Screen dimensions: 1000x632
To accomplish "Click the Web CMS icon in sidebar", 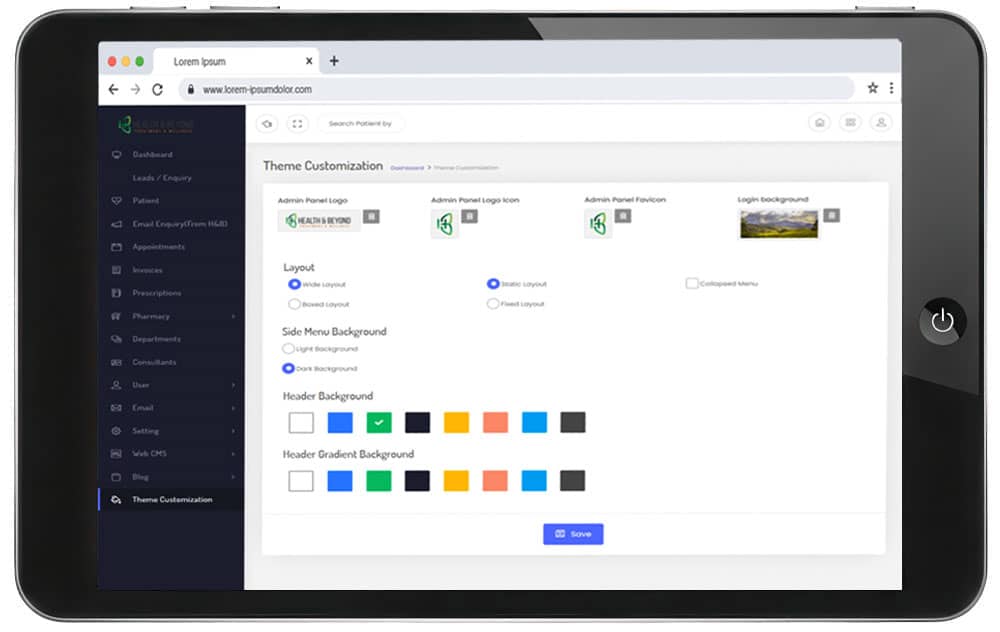I will (116, 453).
